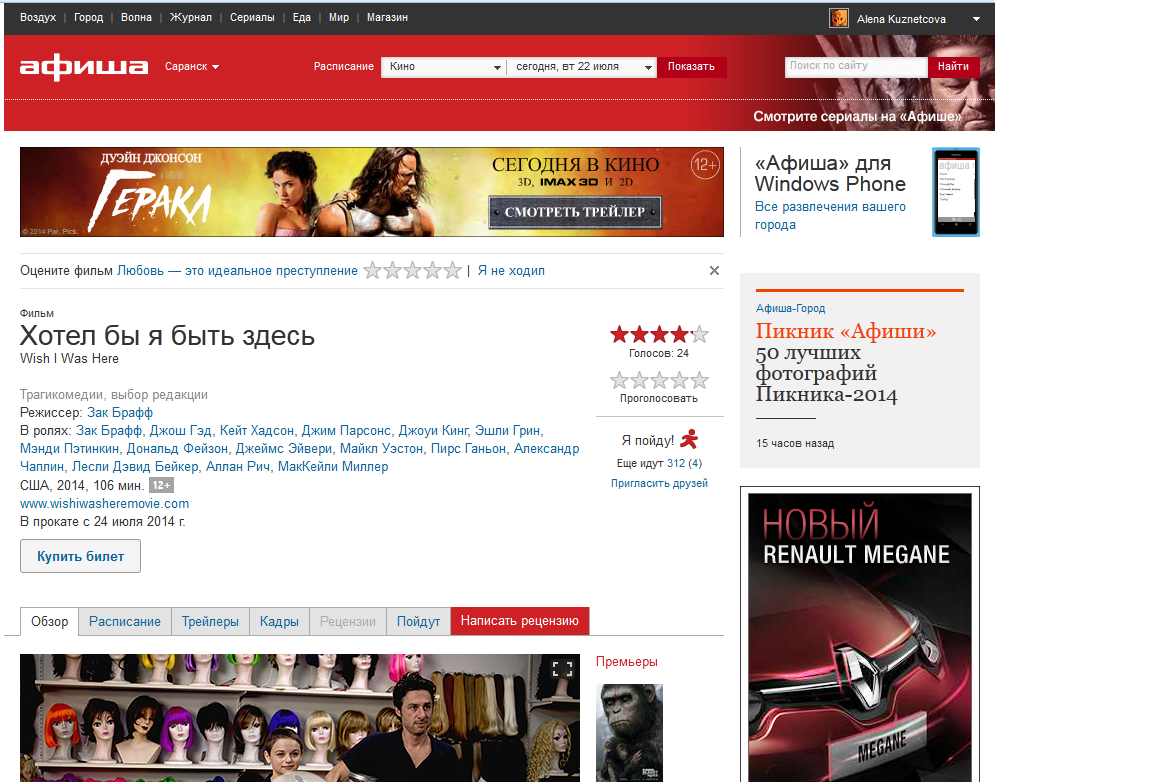Click Написать рецензию button
1152x782 pixels.
(x=519, y=621)
